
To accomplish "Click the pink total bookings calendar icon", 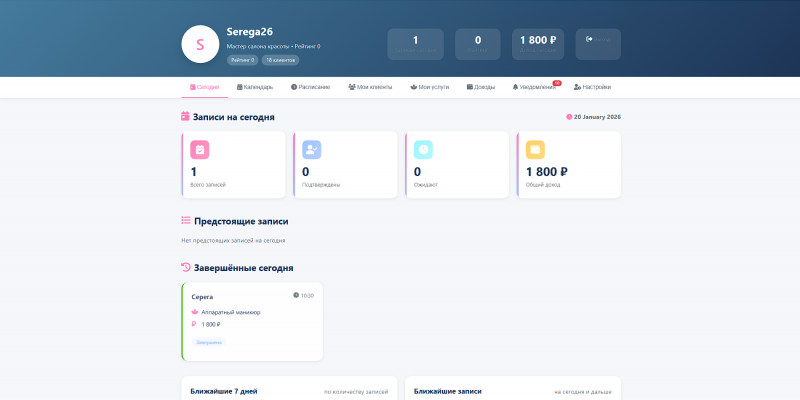I will coord(199,149).
